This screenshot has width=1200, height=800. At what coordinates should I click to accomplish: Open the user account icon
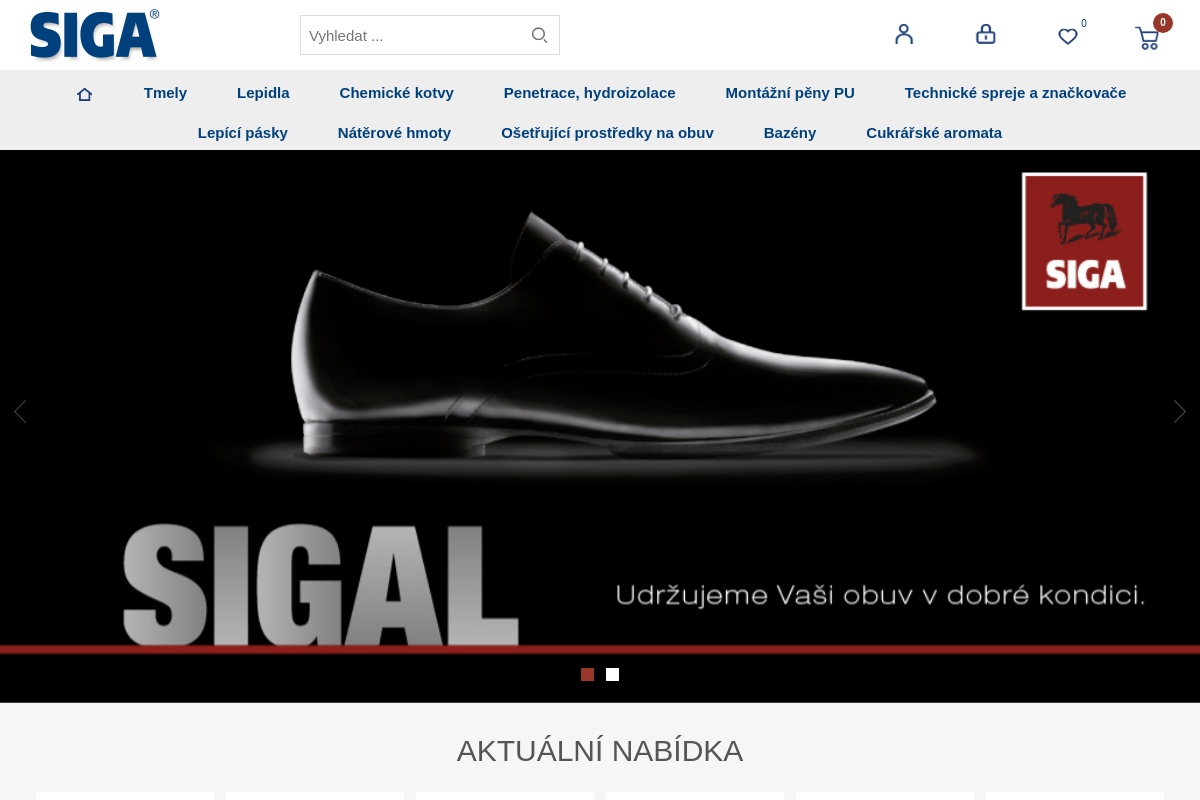903,34
